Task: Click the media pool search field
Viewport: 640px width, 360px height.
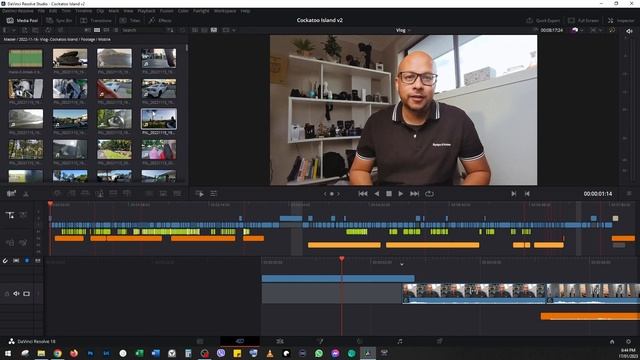Action: point(143,30)
